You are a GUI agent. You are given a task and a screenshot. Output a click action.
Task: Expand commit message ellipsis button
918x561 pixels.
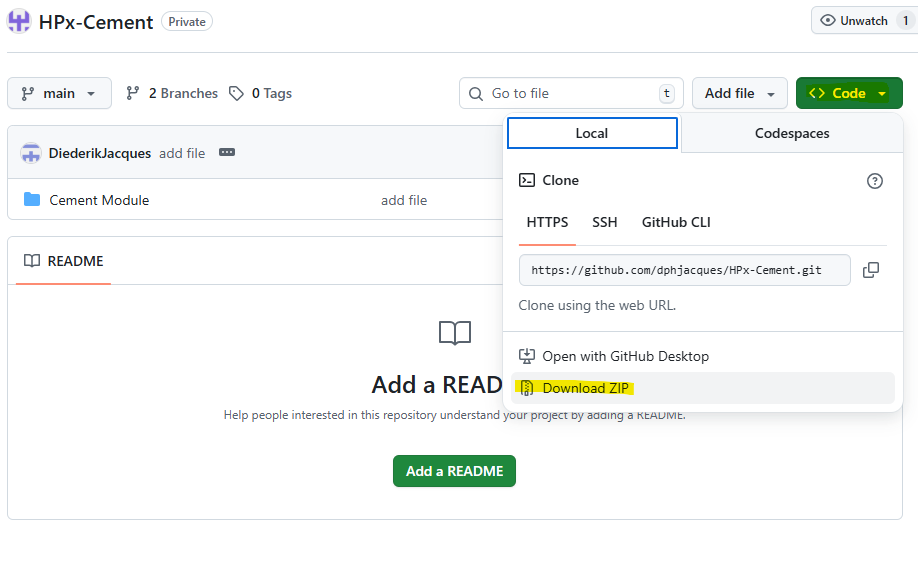pyautogui.click(x=227, y=153)
